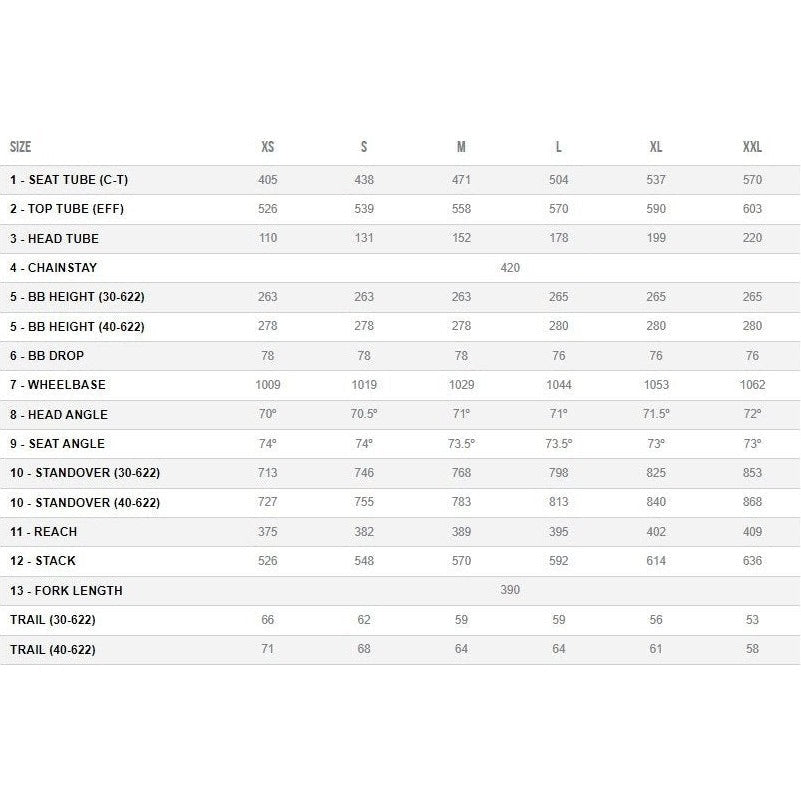Screen dimensions: 801x801
Task: Select the '1 - SEAT TUBE (C-T)' row label
Action: (69, 180)
